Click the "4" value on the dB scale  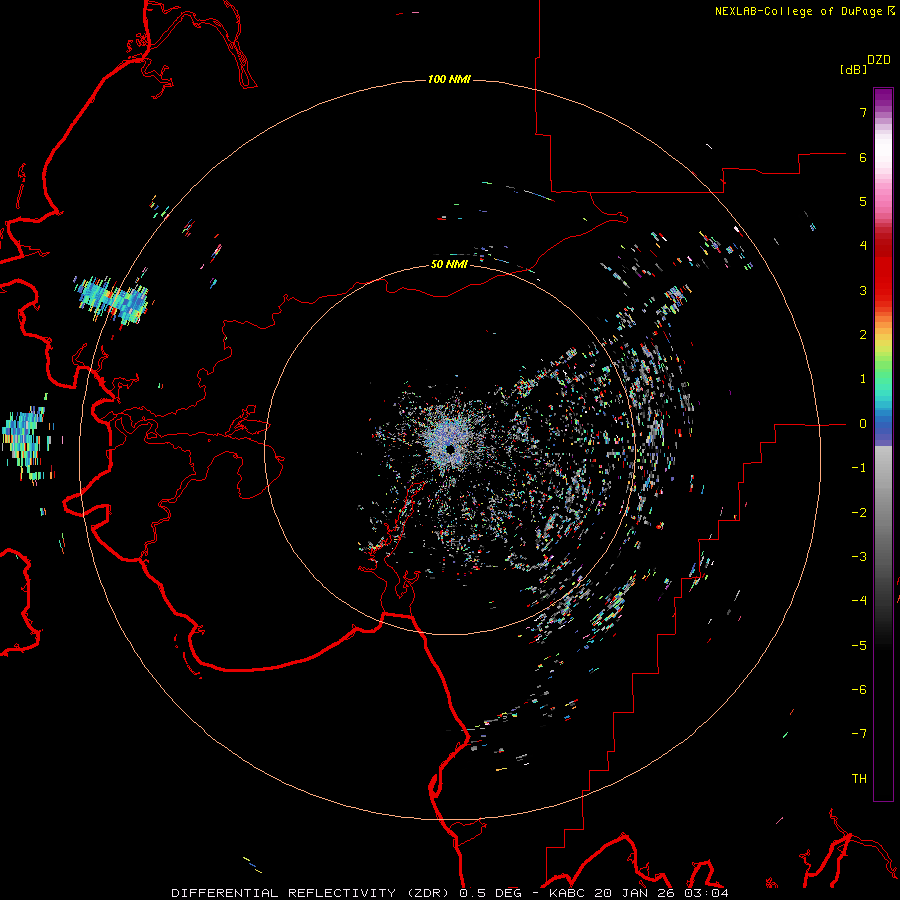tap(863, 246)
